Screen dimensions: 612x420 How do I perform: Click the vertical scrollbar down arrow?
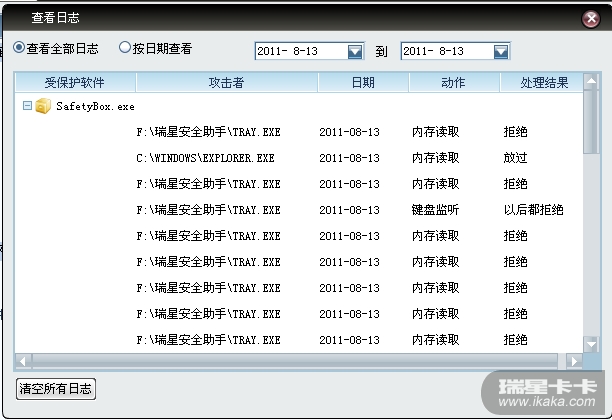pos(591,344)
